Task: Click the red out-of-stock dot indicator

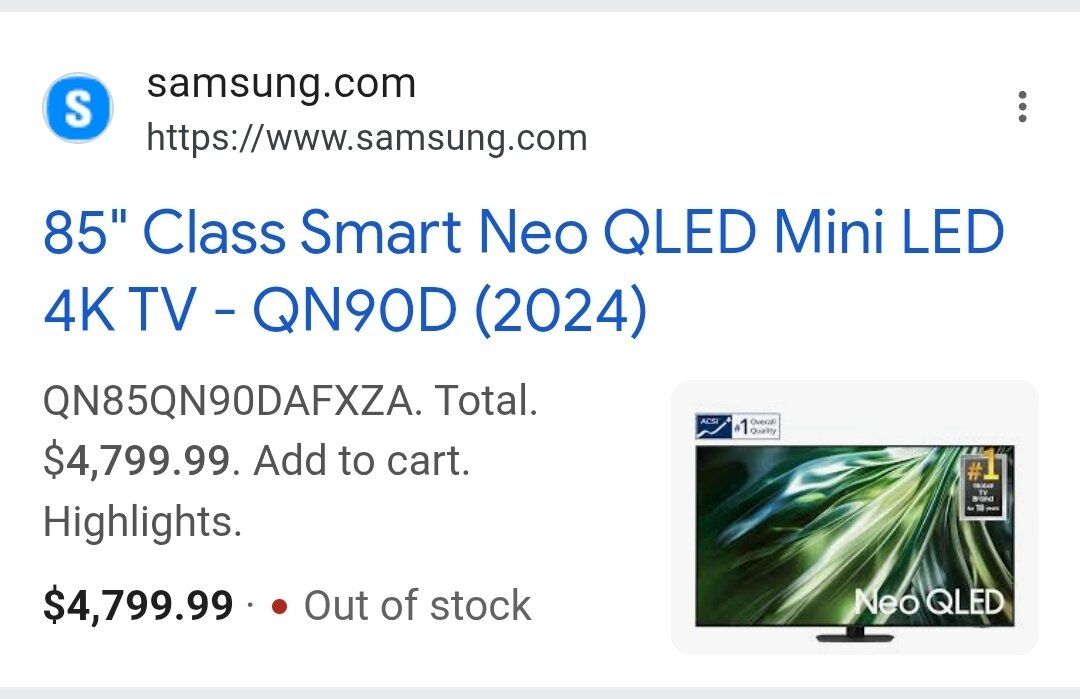Action: 280,606
